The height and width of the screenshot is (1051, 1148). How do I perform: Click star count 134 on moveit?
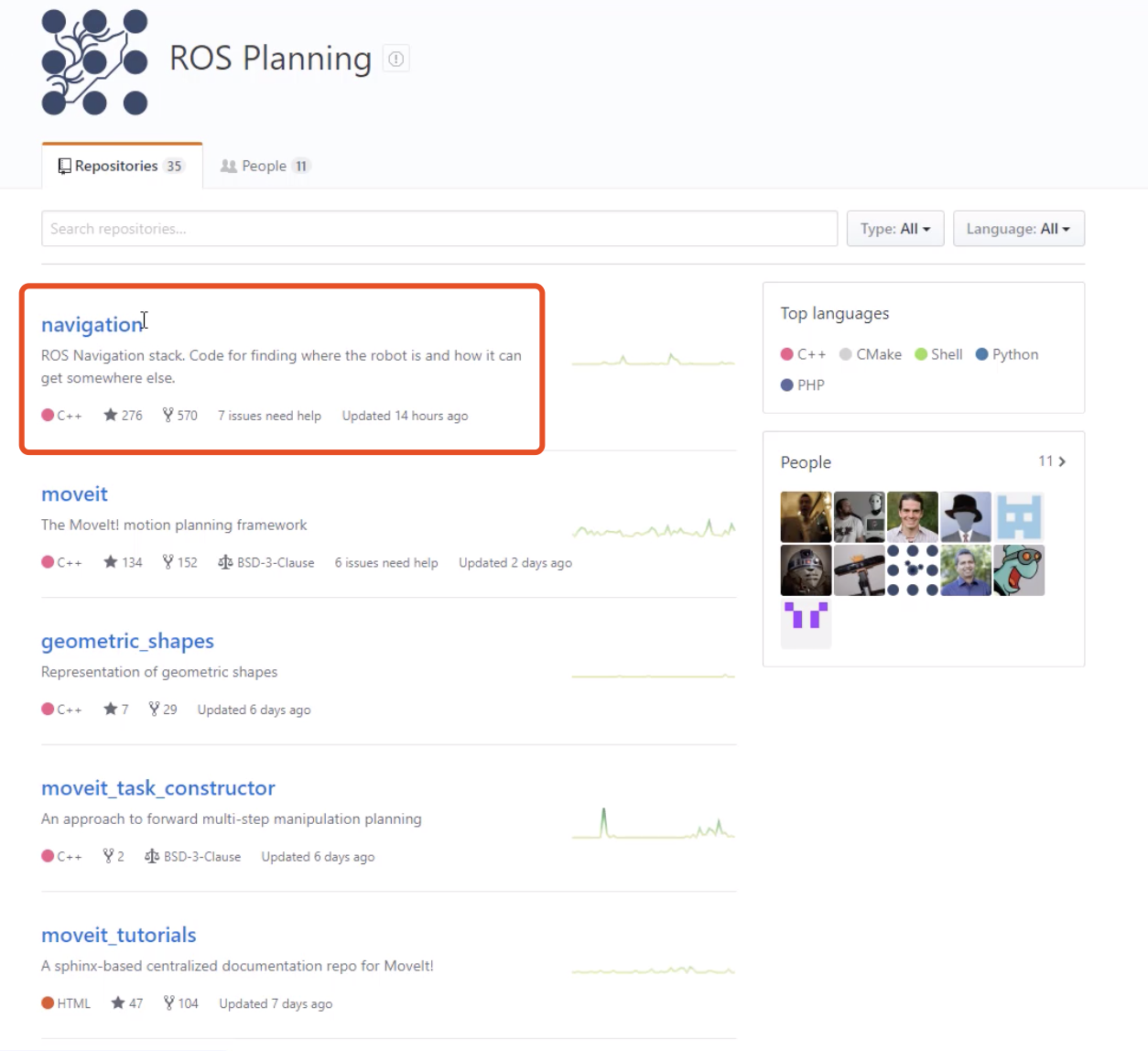click(x=123, y=562)
